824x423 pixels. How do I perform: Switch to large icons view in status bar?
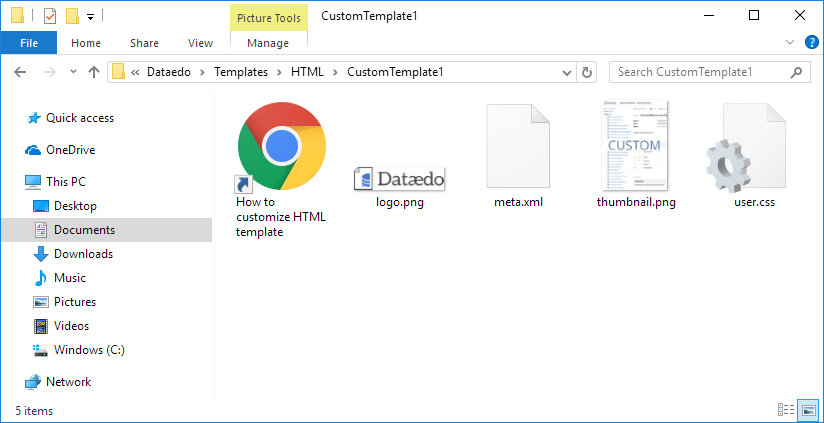[808, 410]
